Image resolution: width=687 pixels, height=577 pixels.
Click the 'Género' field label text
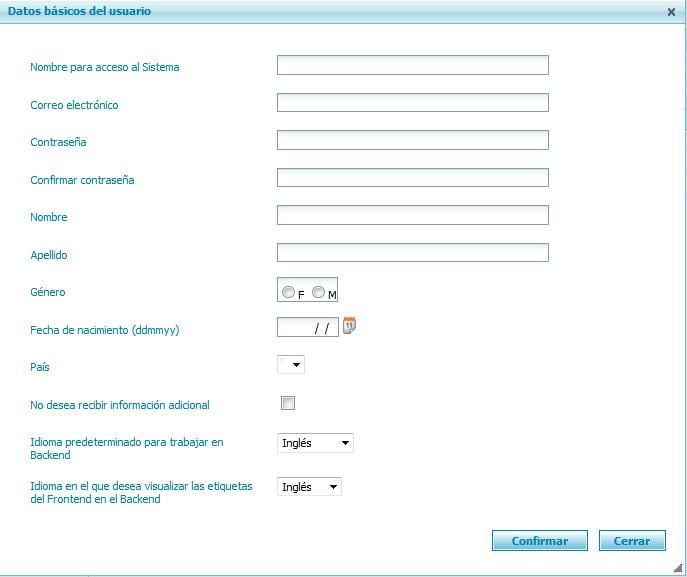[48, 292]
